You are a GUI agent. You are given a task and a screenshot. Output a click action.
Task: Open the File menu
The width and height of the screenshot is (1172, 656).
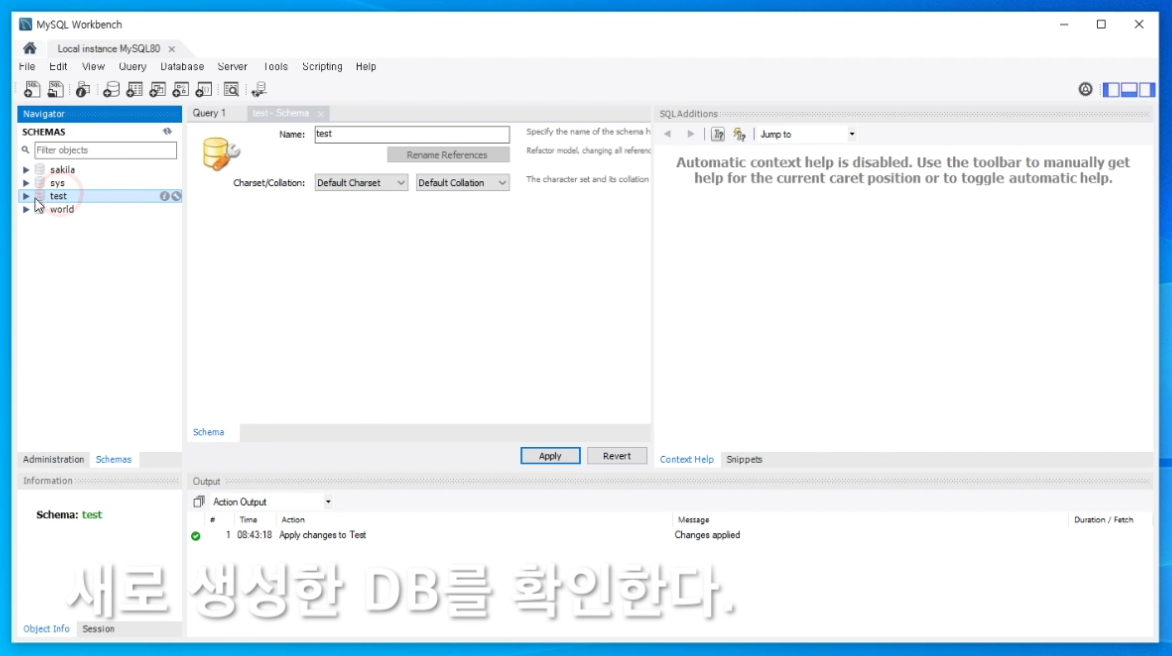[x=27, y=66]
